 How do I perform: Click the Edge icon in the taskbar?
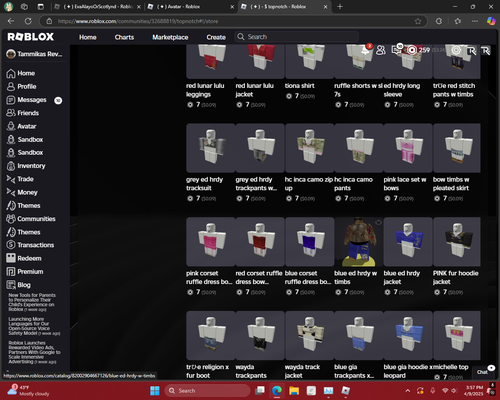point(277,390)
